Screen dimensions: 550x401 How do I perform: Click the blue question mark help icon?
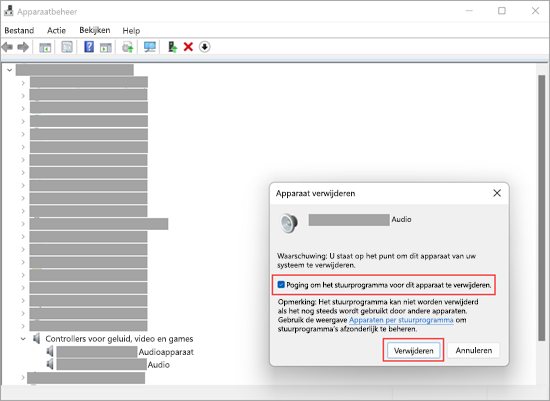tap(89, 46)
